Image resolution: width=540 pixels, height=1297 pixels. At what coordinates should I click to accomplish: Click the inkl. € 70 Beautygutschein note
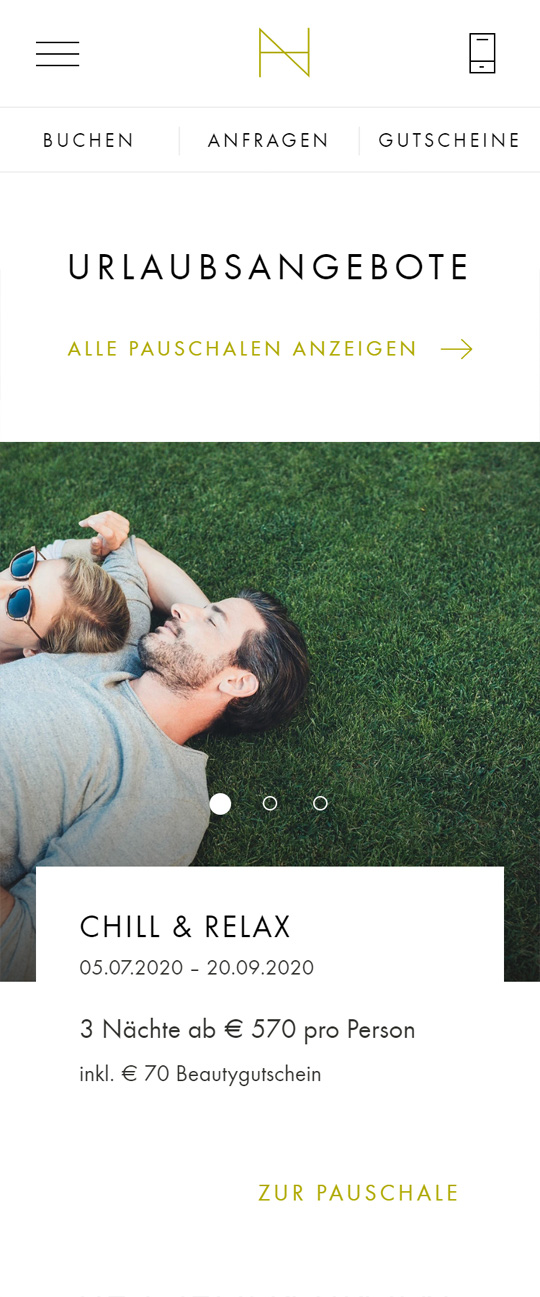(x=200, y=1074)
